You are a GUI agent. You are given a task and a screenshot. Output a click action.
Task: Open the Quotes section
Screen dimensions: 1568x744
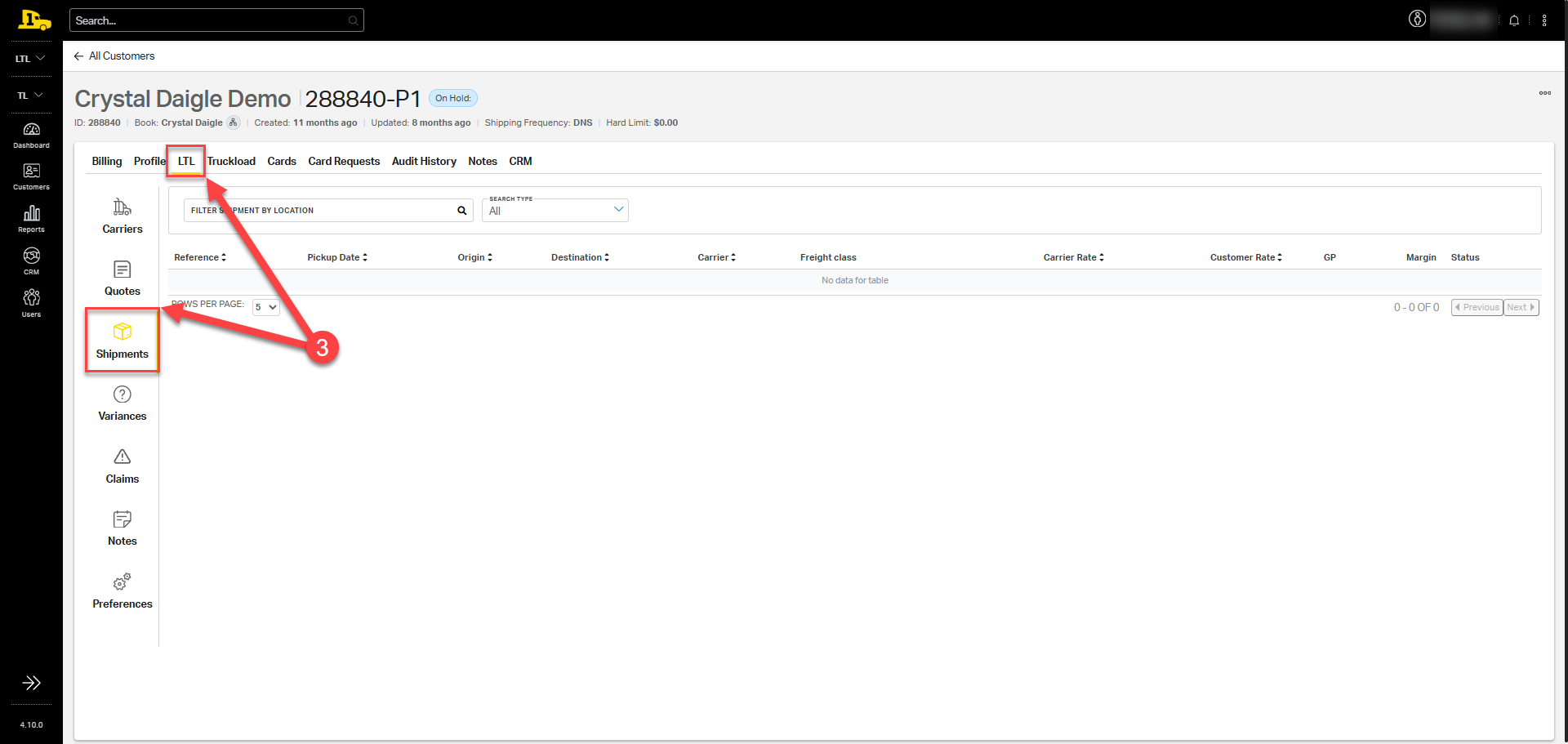[x=122, y=278]
